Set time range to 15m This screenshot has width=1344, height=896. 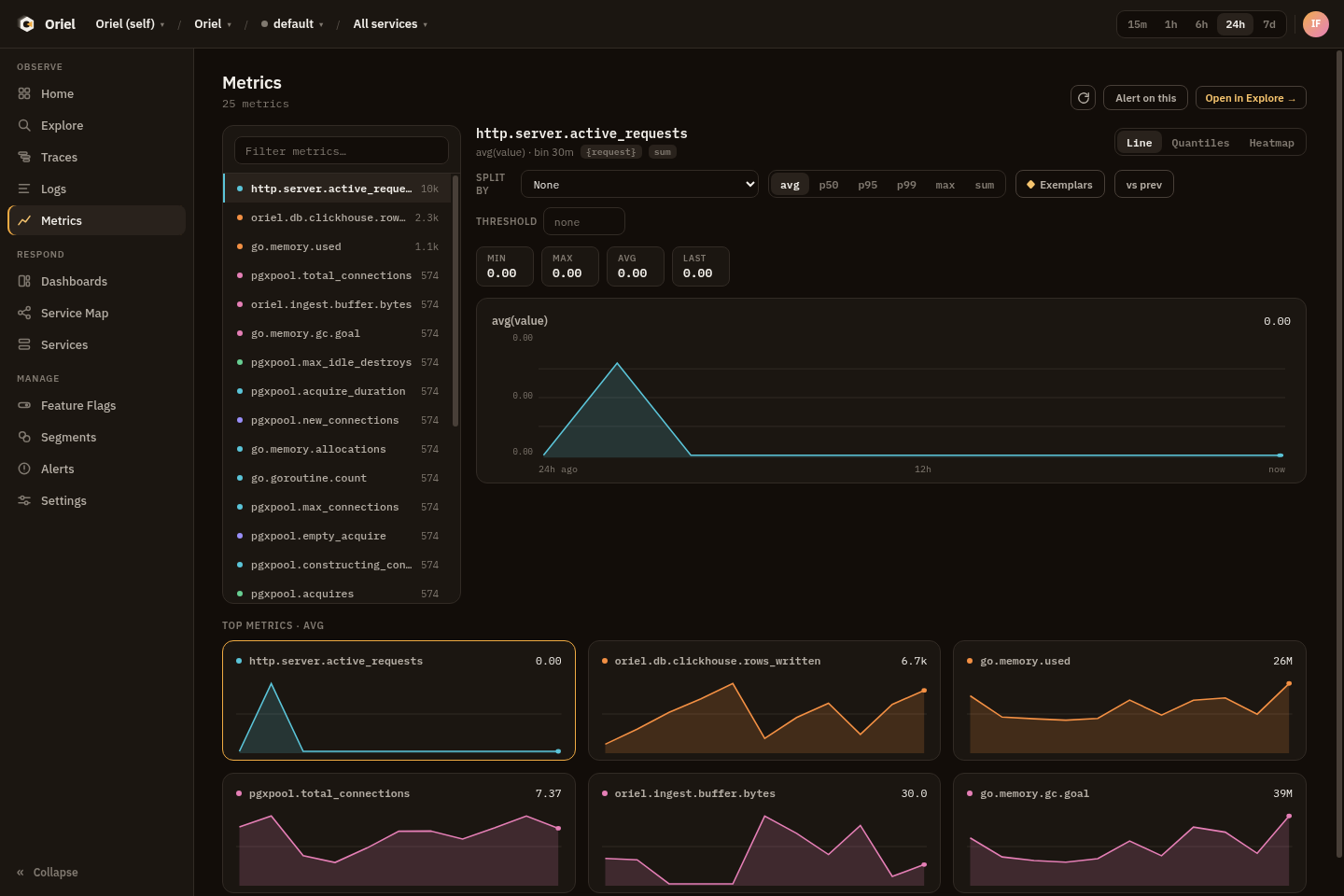click(x=1137, y=24)
